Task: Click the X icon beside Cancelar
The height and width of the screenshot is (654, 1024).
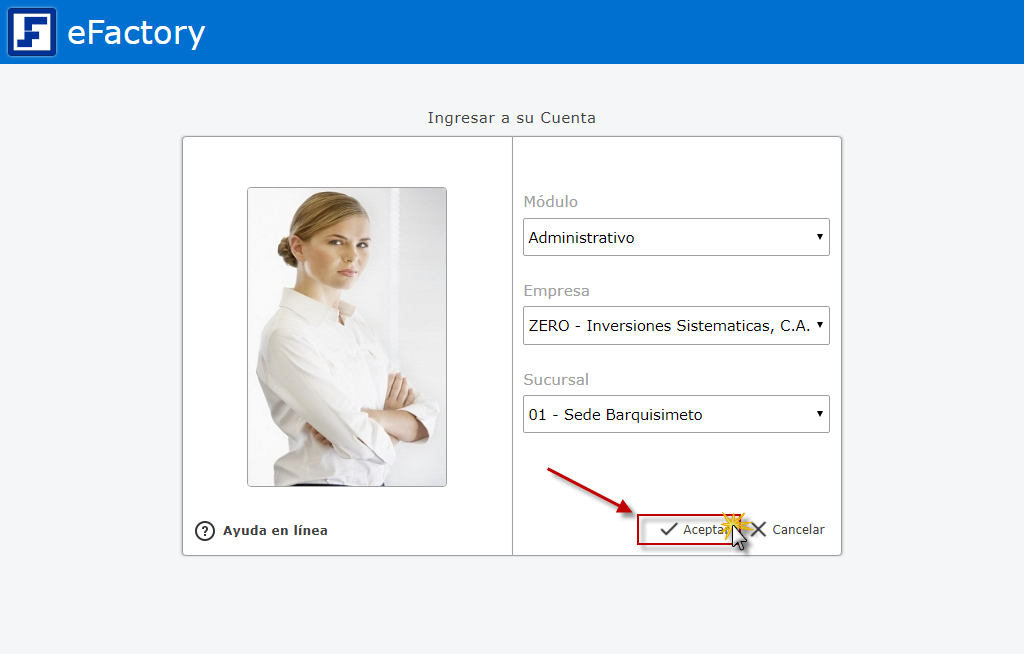Action: pyautogui.click(x=759, y=529)
